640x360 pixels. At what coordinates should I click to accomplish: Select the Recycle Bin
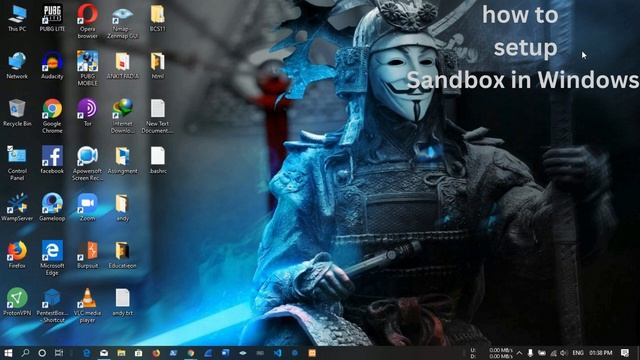[x=17, y=113]
